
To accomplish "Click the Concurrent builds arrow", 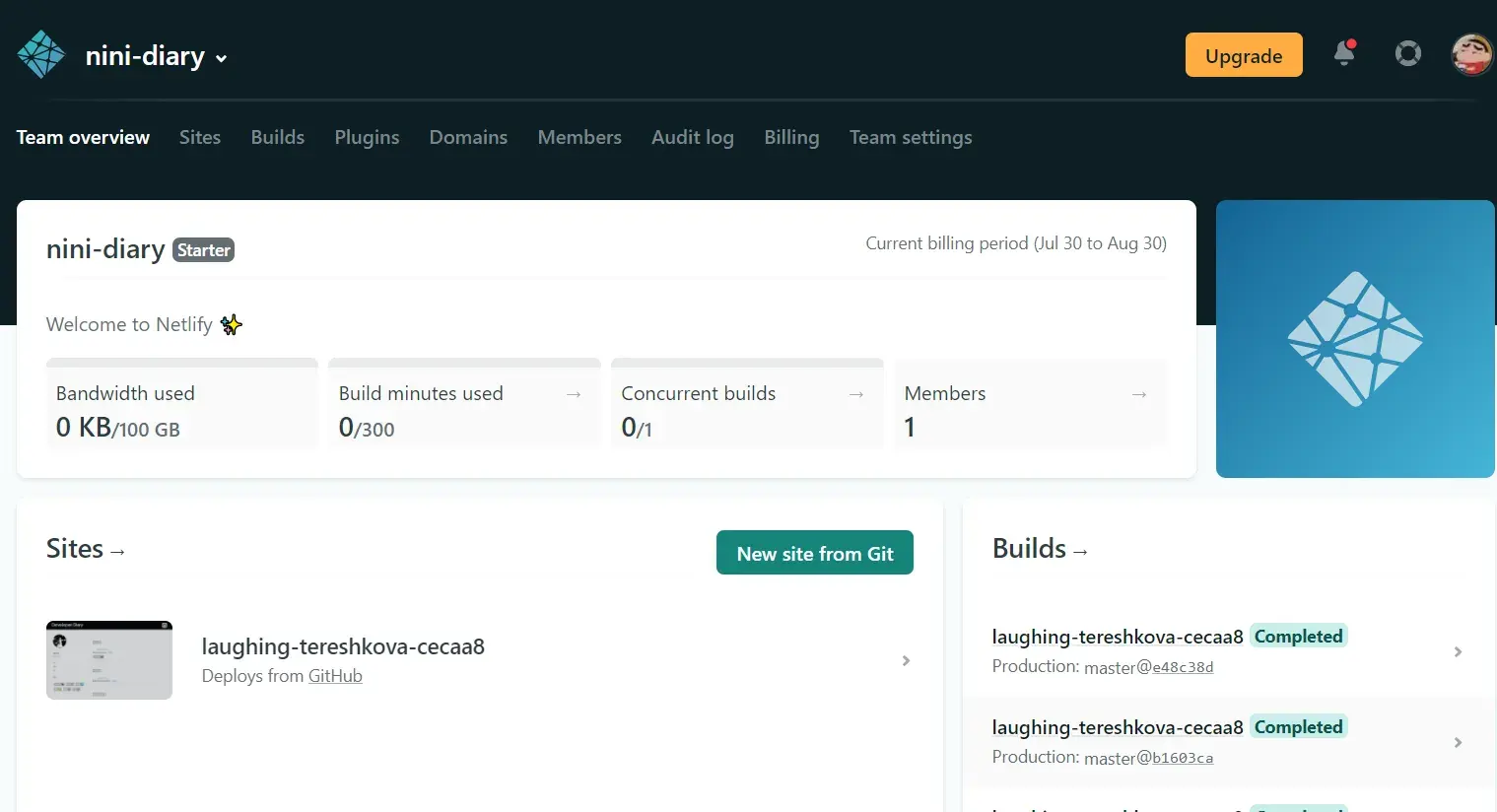I will (x=856, y=394).
